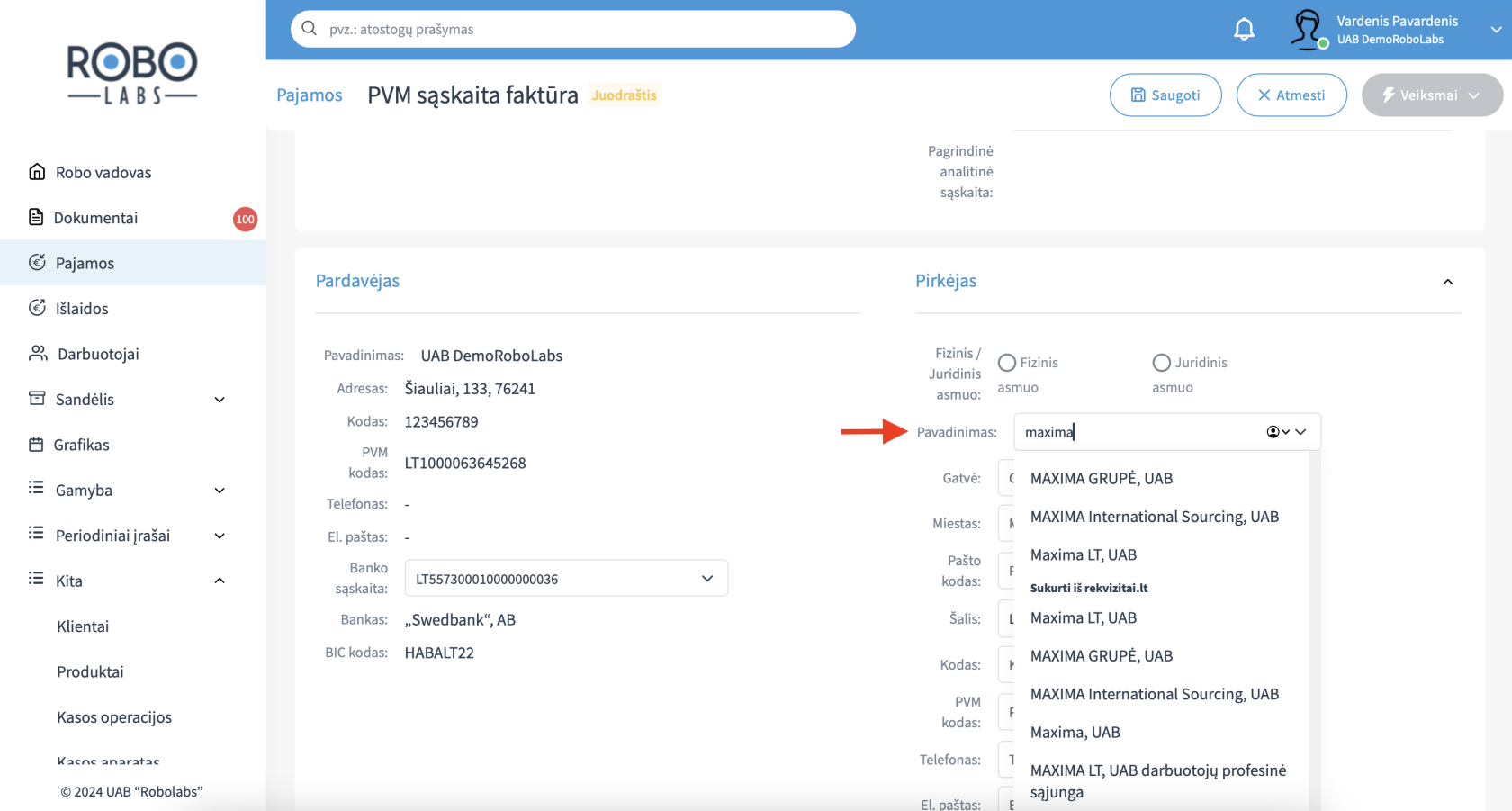Click the seller name UAB DemoRoboLabs
This screenshot has width=1512, height=811.
pos(491,356)
